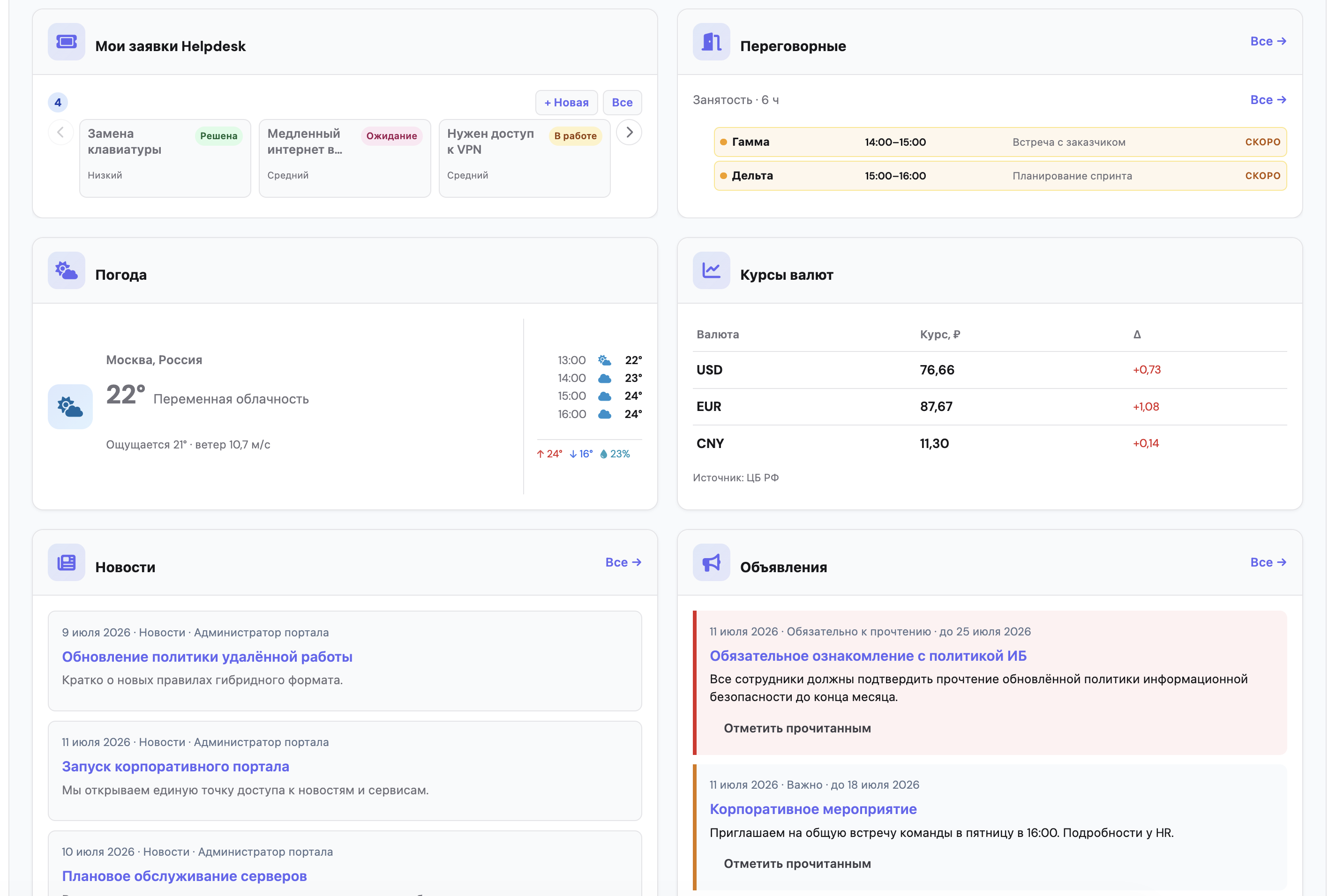Click the Москва, Россия location label

(x=154, y=360)
